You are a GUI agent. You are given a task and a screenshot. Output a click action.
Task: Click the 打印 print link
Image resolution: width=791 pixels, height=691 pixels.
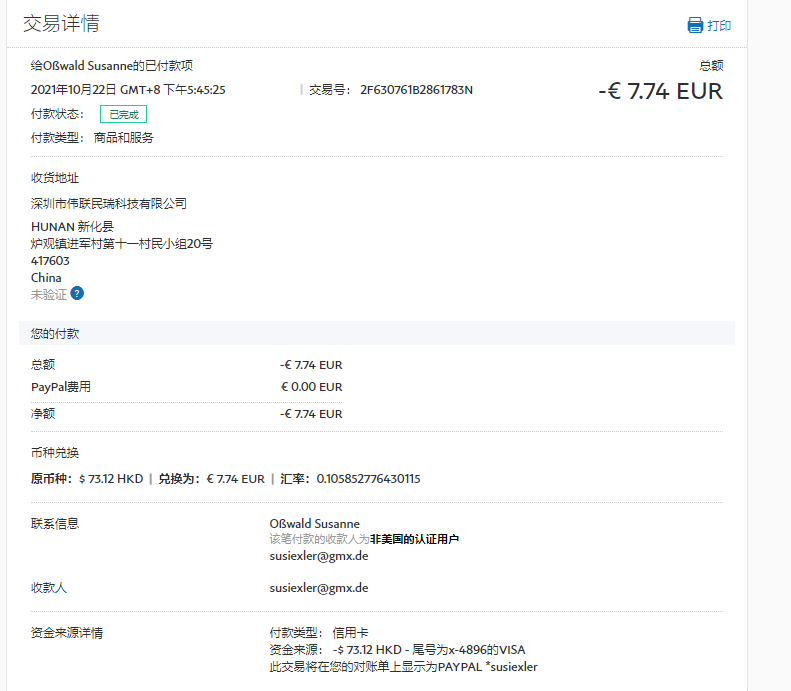coord(719,25)
